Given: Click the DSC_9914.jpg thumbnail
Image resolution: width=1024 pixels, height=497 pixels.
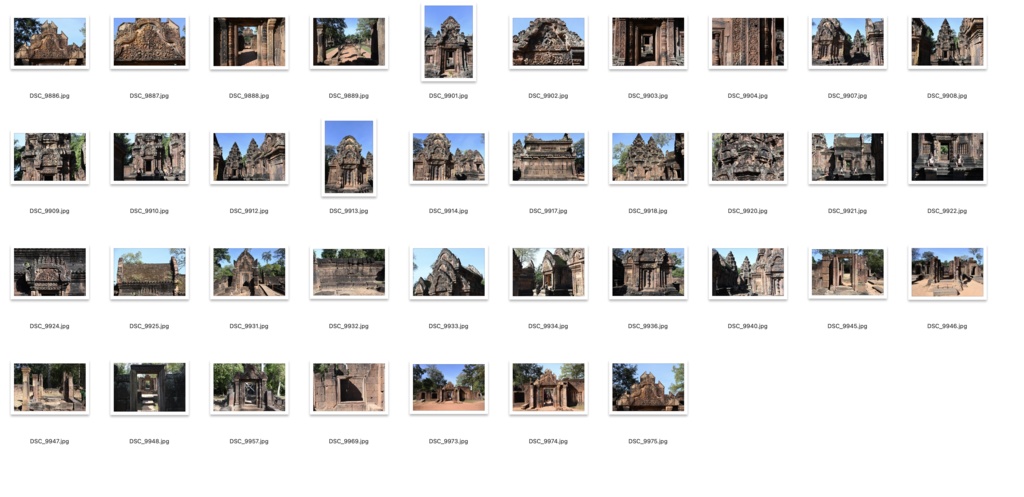Looking at the screenshot, I should 449,157.
